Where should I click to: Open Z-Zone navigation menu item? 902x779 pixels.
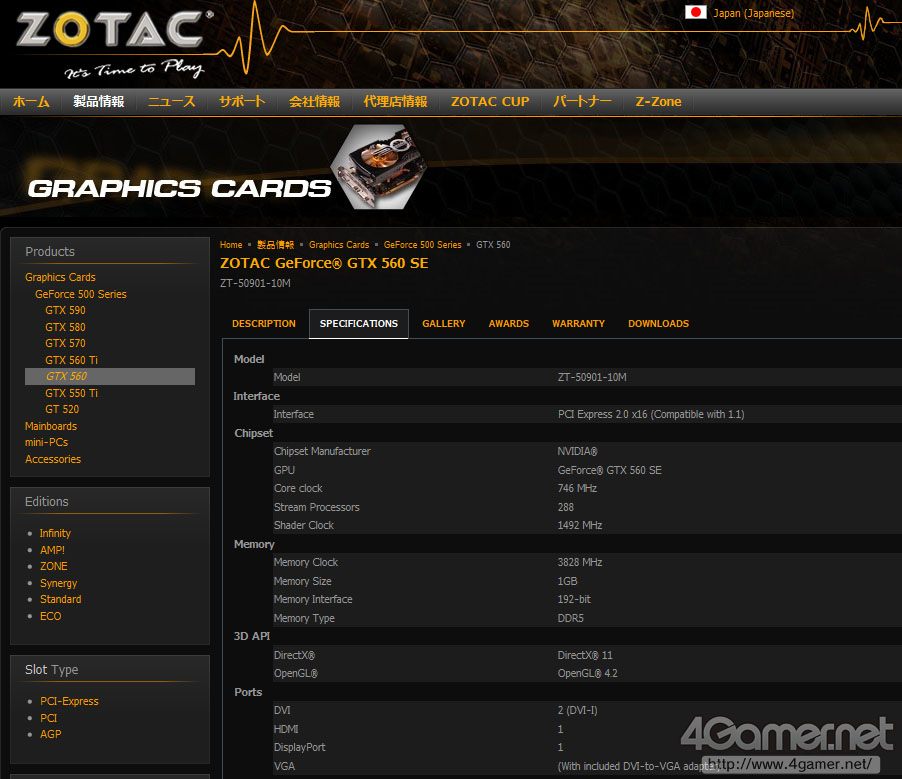[x=658, y=102]
